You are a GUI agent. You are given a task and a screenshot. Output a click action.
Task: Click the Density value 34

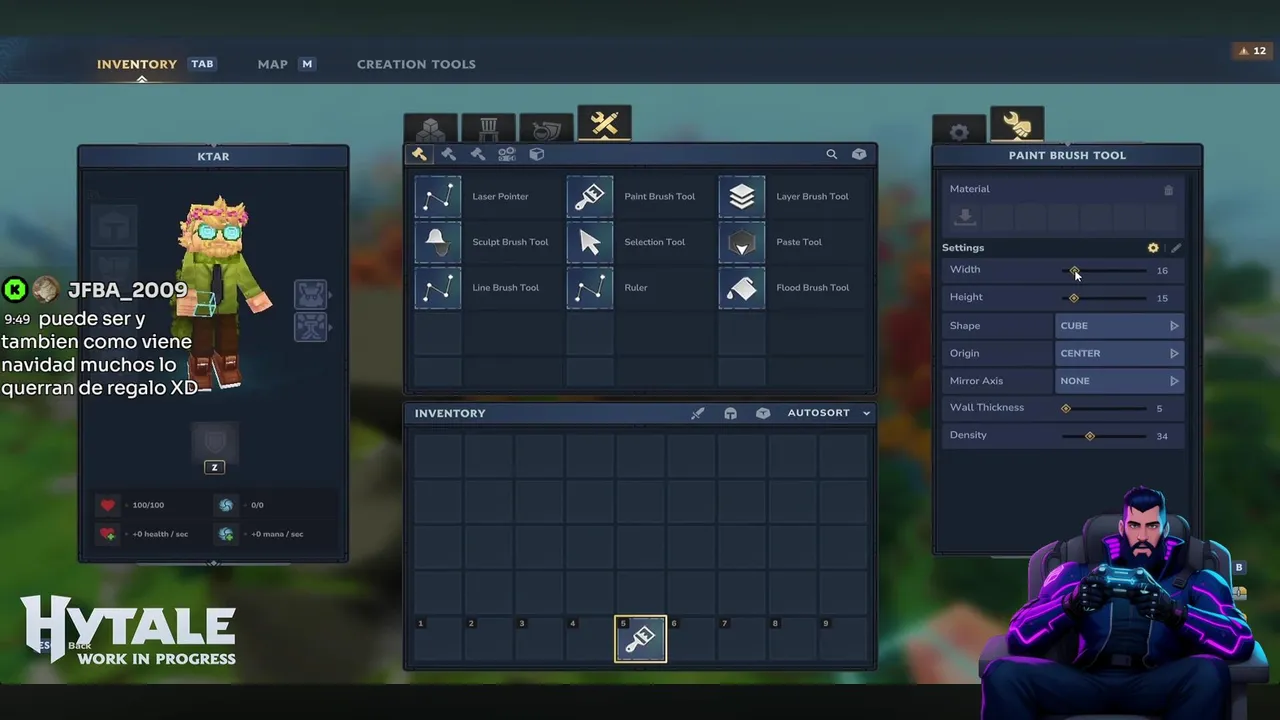click(1162, 436)
